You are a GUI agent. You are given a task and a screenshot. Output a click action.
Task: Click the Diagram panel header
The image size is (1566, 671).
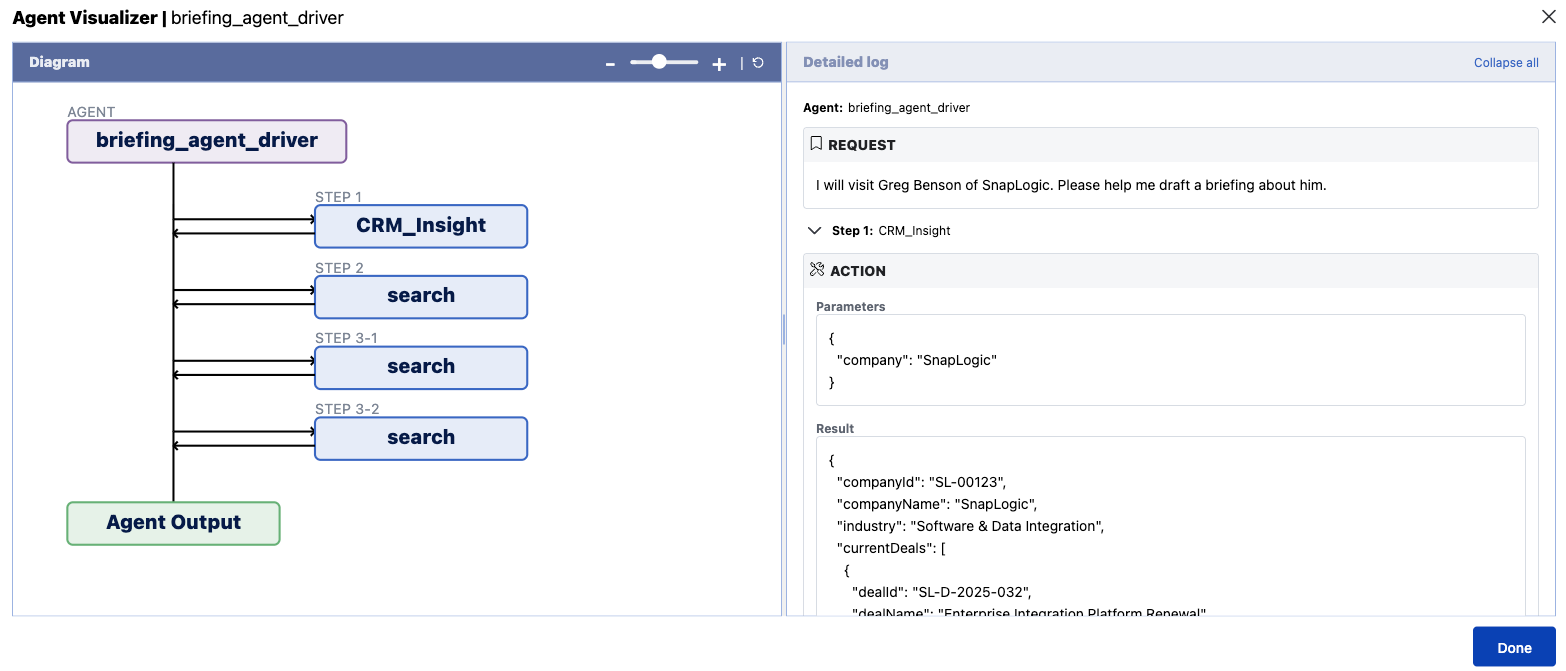coord(59,61)
